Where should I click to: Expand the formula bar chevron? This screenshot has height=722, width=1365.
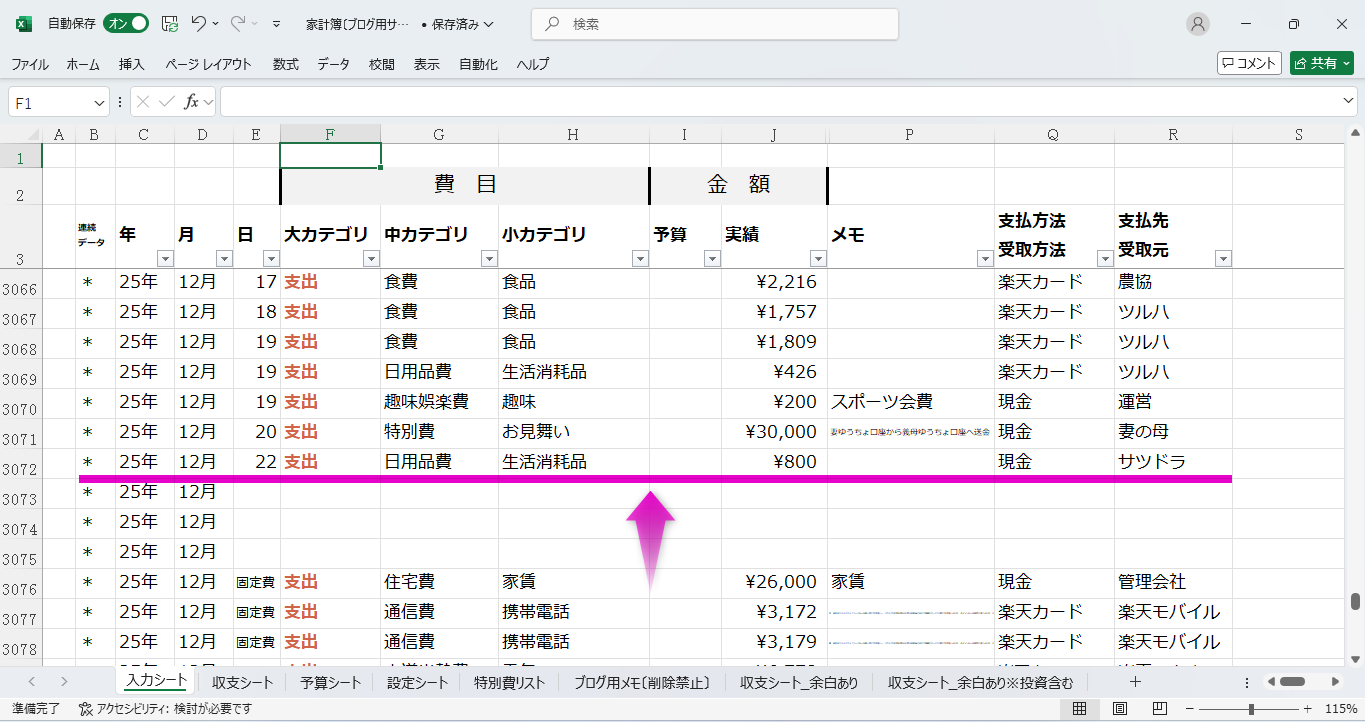pos(1348,102)
